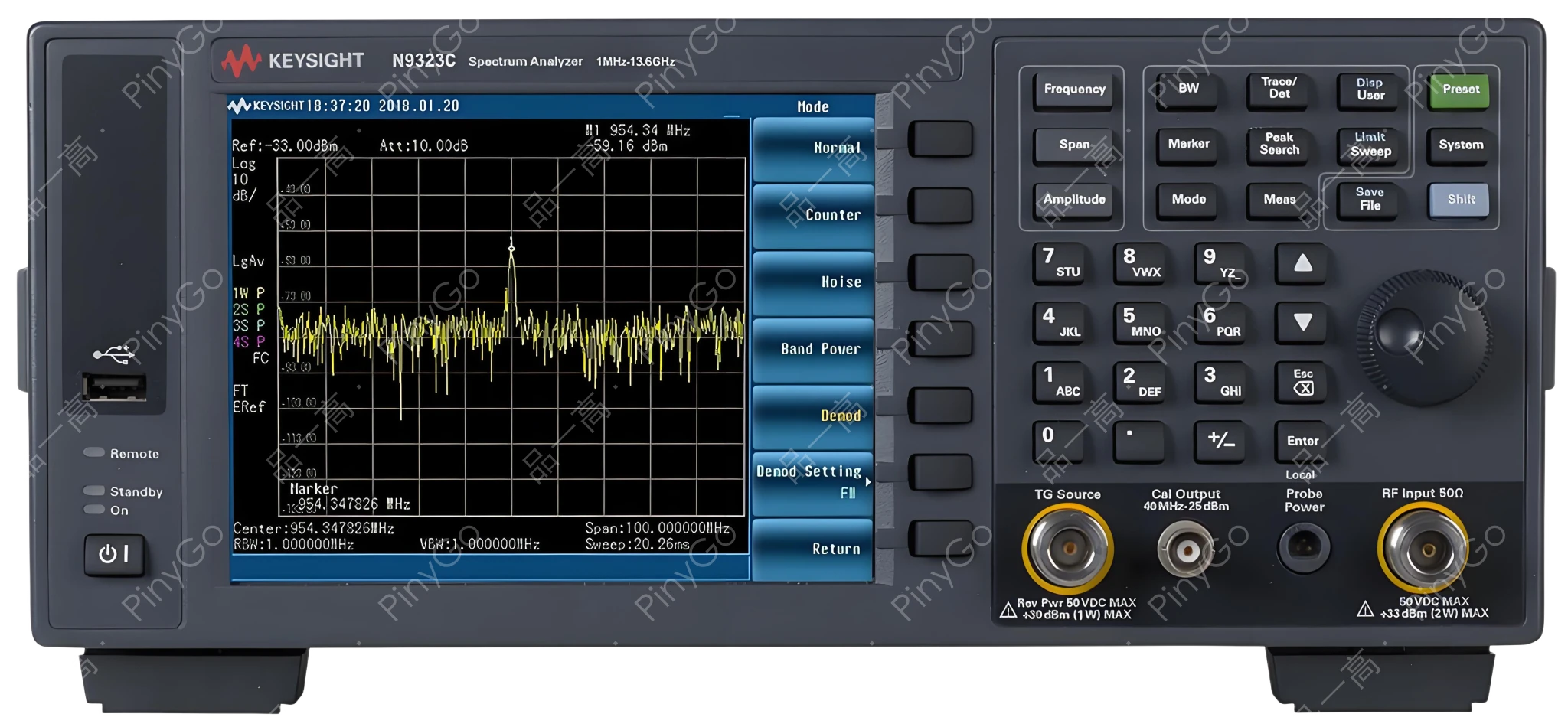
Task: Select Band Power in Mode menu
Action: [813, 350]
